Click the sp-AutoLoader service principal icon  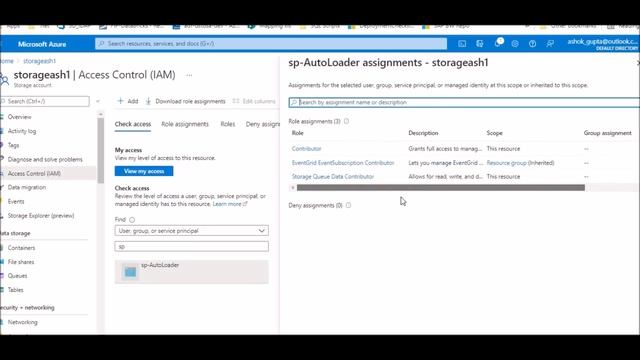130,271
